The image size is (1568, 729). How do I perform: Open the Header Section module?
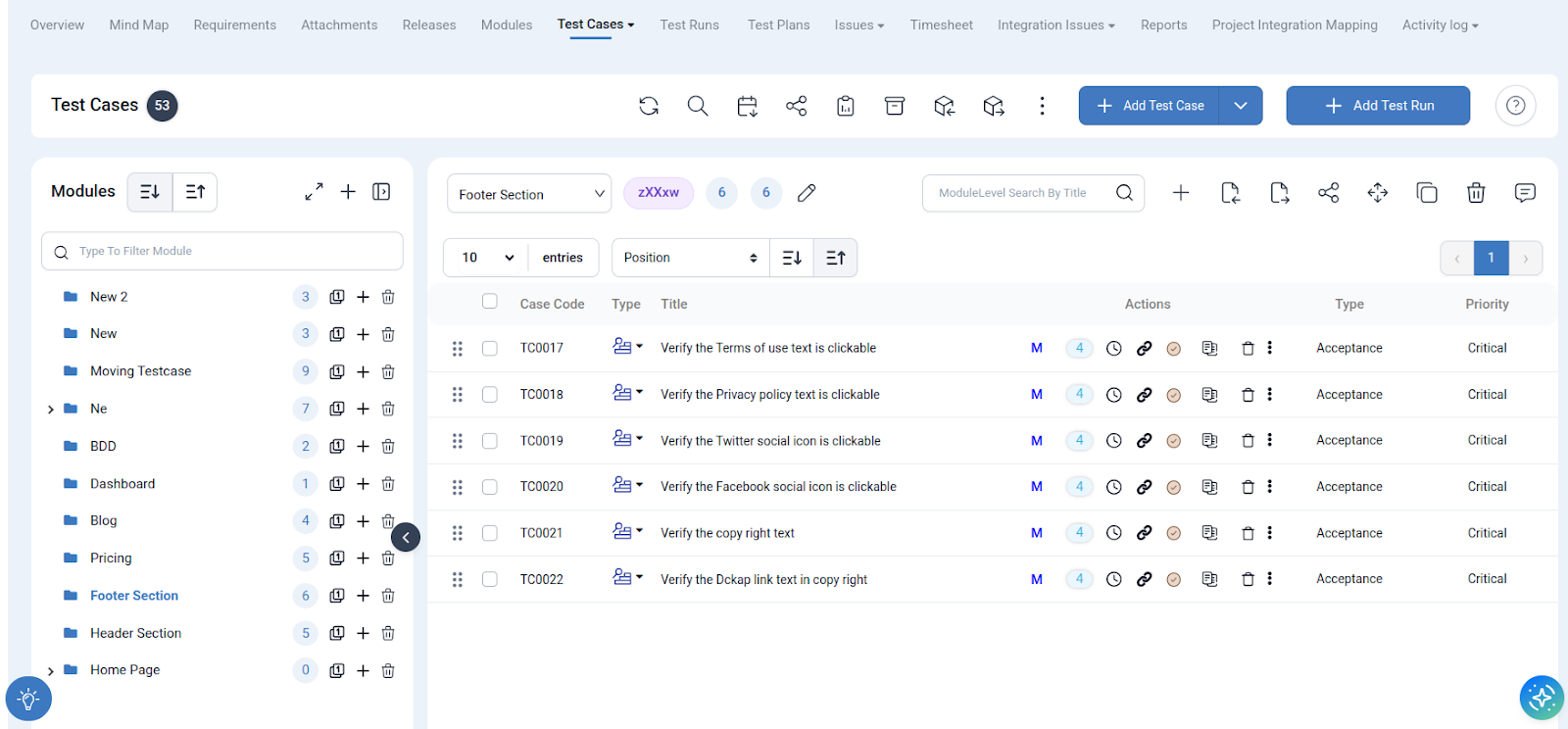pos(135,633)
